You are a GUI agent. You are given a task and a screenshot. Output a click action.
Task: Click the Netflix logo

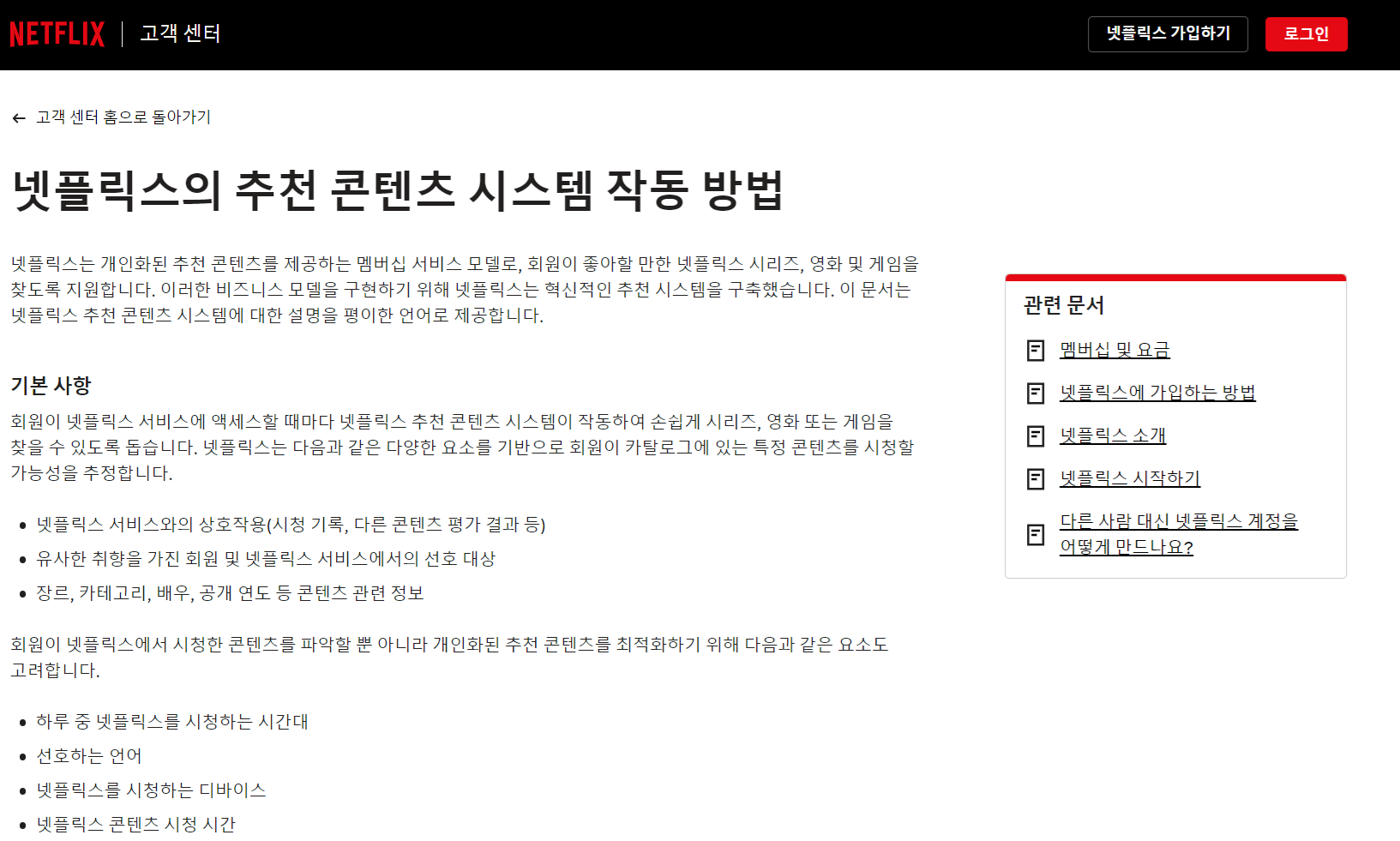57,33
